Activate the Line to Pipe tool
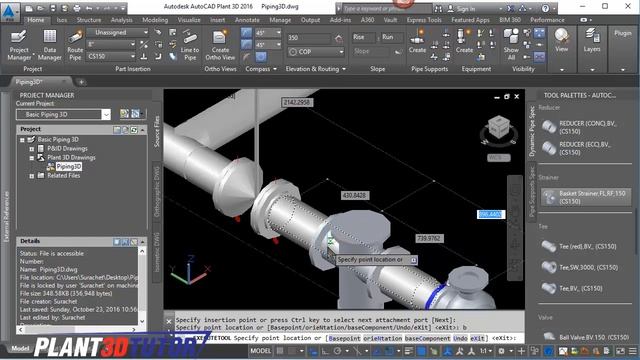The image size is (640, 360). coord(190,45)
